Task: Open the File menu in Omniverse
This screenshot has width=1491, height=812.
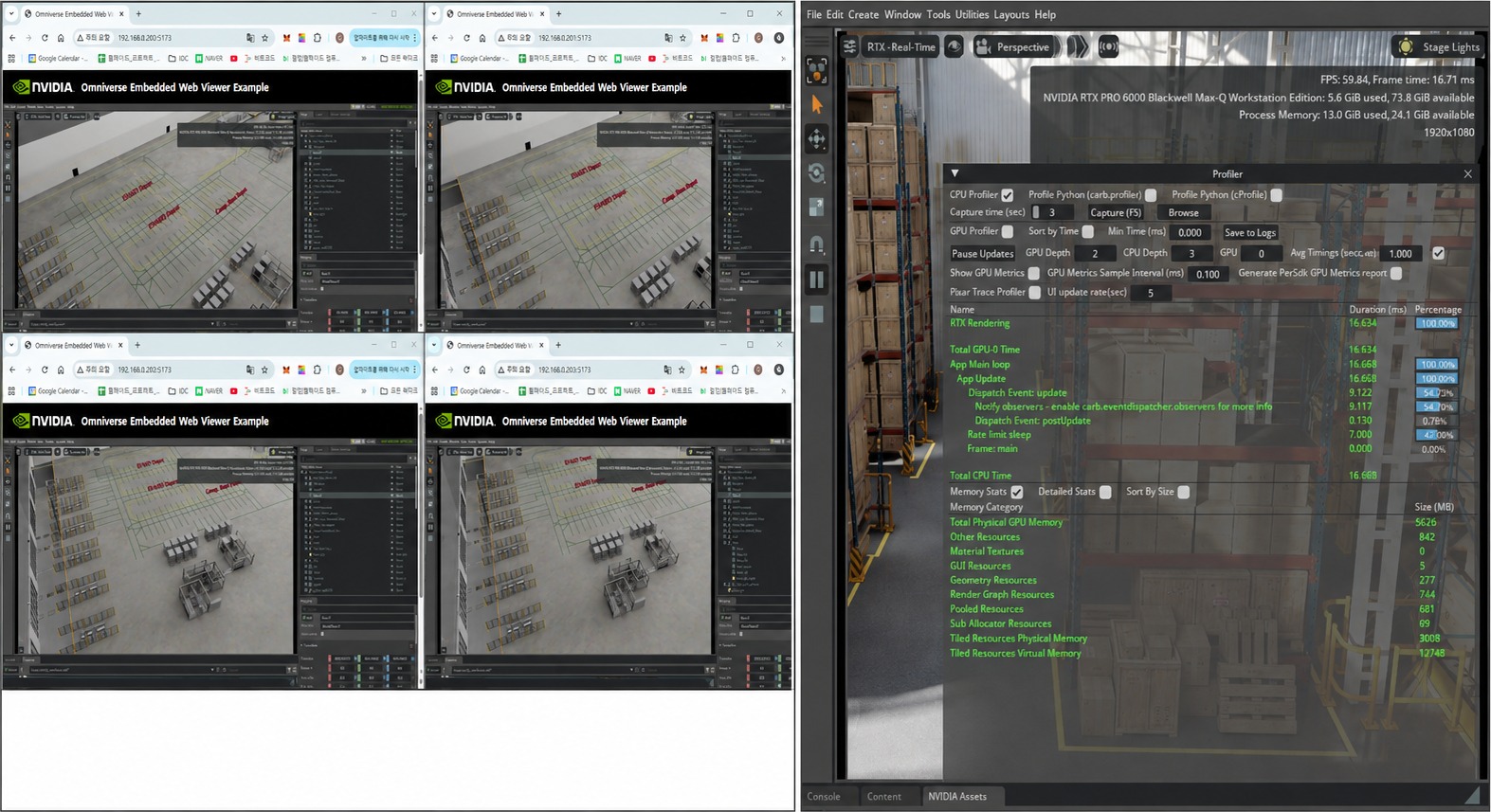Action: click(x=814, y=14)
